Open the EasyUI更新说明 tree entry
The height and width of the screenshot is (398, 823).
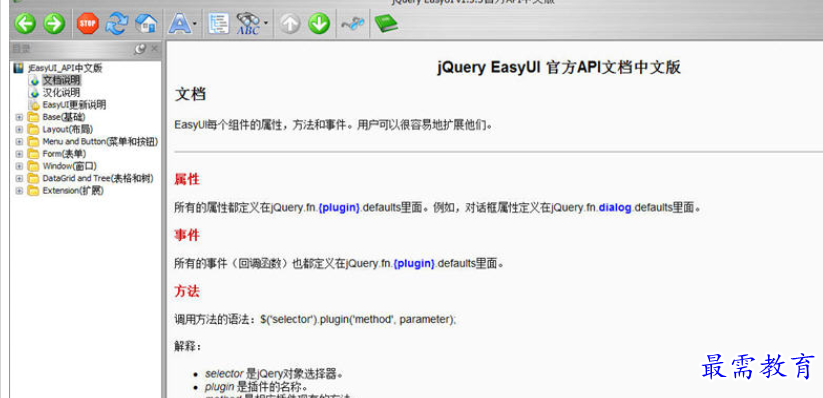tap(74, 104)
